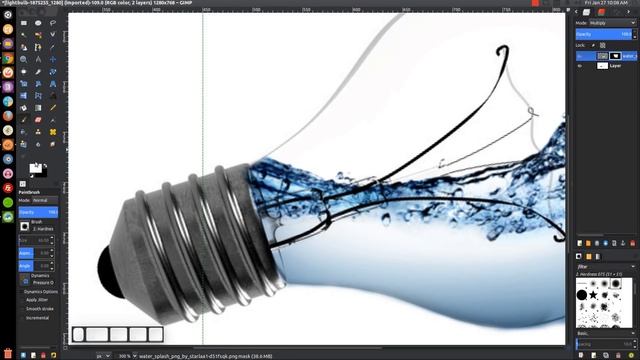
Task: Open the layer Mode dropdown showing Multiply
Action: 612,23
